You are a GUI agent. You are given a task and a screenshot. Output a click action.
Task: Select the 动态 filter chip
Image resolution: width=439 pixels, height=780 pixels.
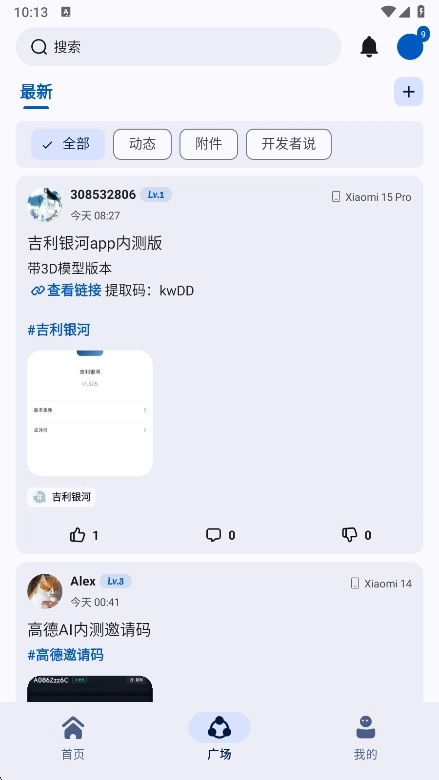[142, 144]
